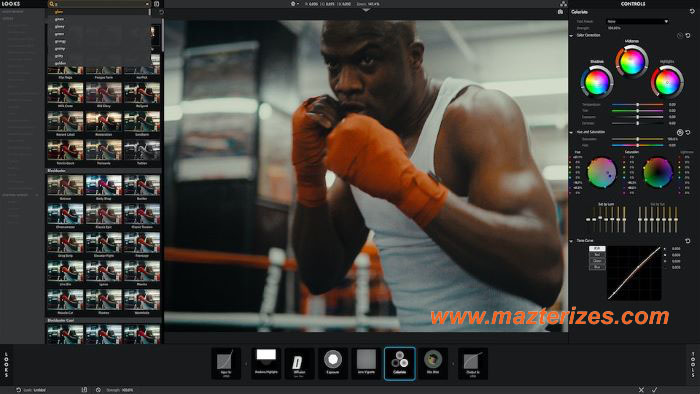
Task: Click the Midtones color wheel
Action: 632,62
